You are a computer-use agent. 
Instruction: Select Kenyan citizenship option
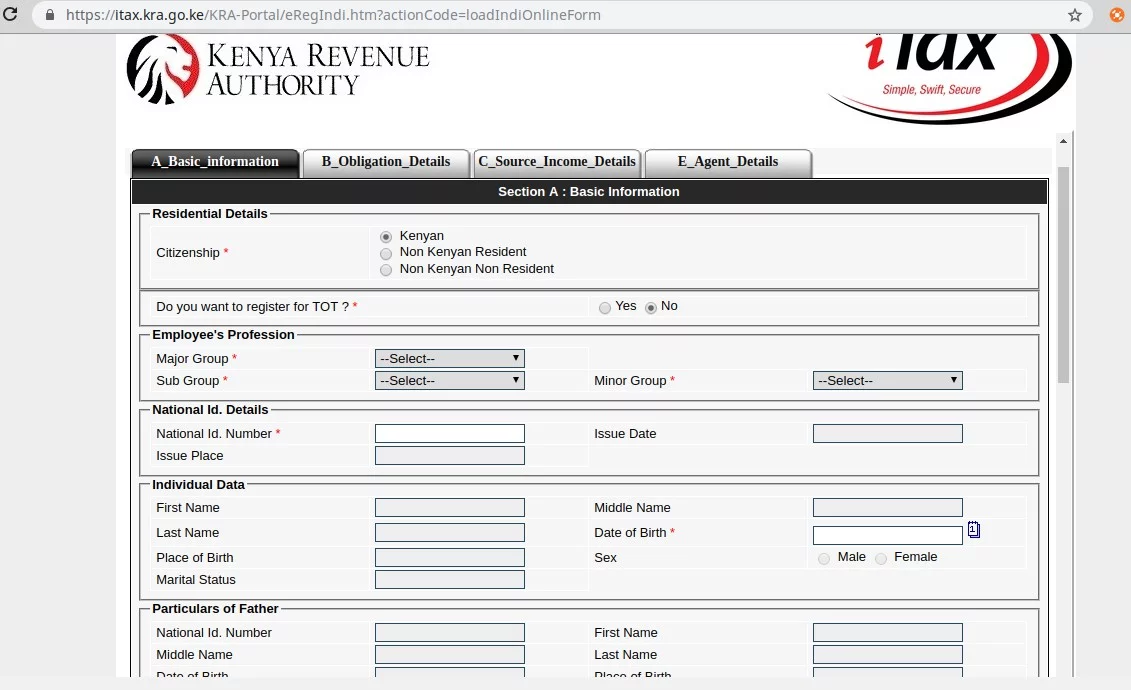pos(386,236)
